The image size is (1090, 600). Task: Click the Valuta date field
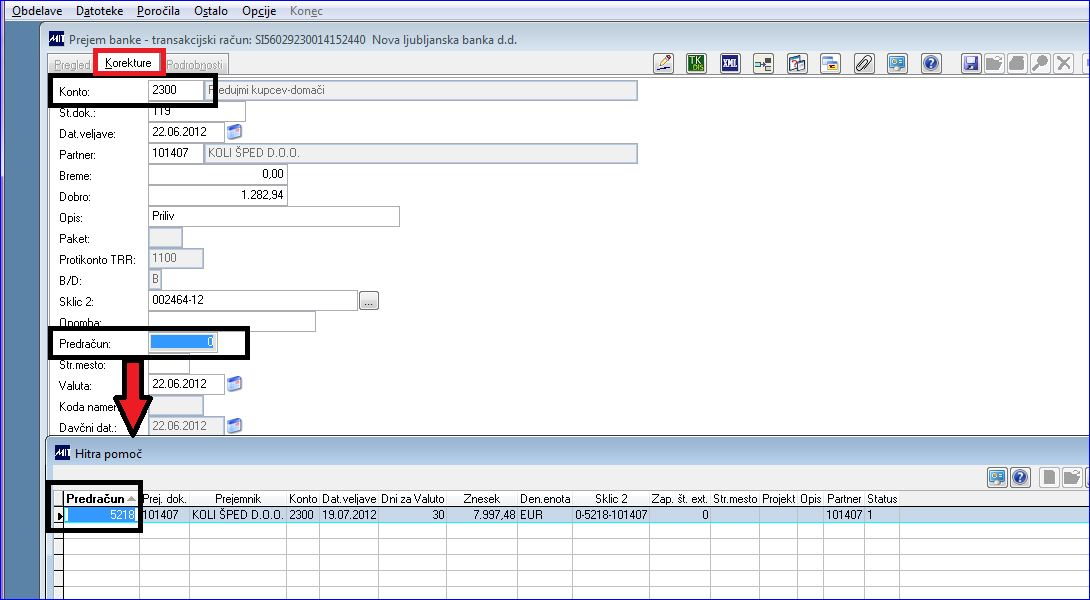[186, 384]
